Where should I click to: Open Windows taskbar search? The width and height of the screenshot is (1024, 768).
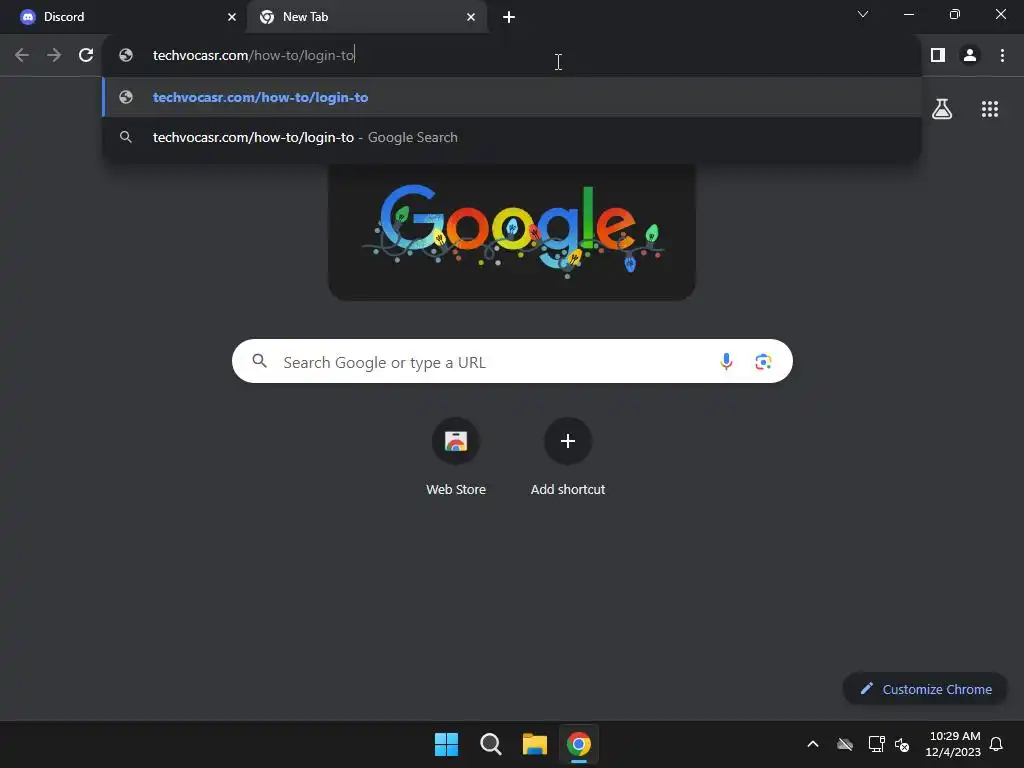click(490, 744)
